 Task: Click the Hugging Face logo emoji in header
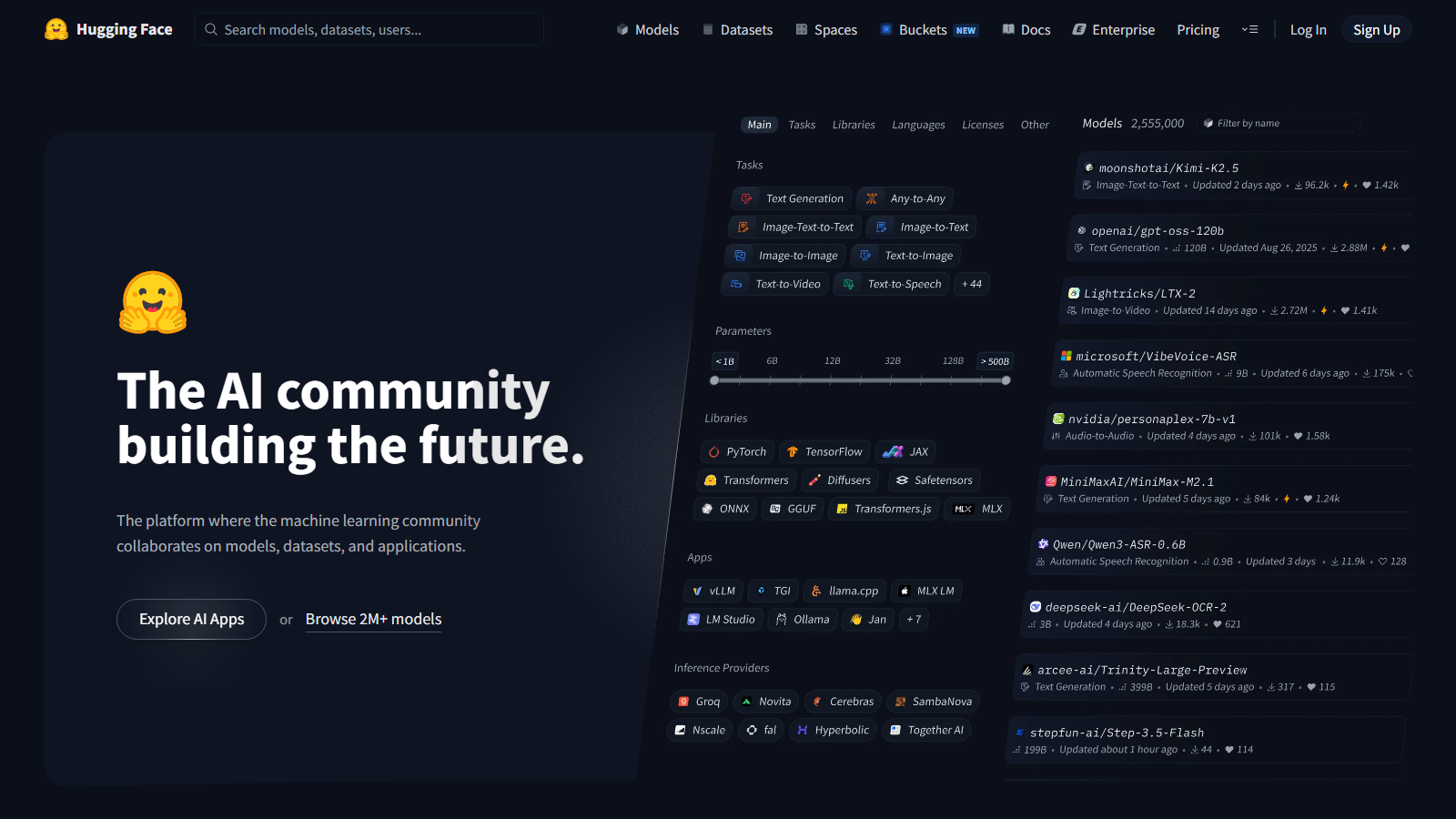56,29
